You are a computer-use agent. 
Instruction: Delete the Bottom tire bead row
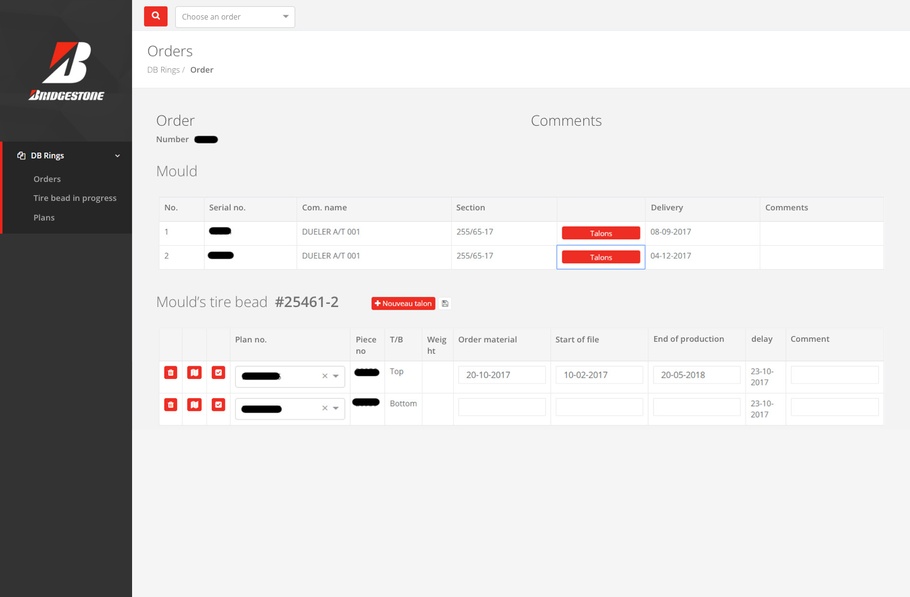pos(170,405)
